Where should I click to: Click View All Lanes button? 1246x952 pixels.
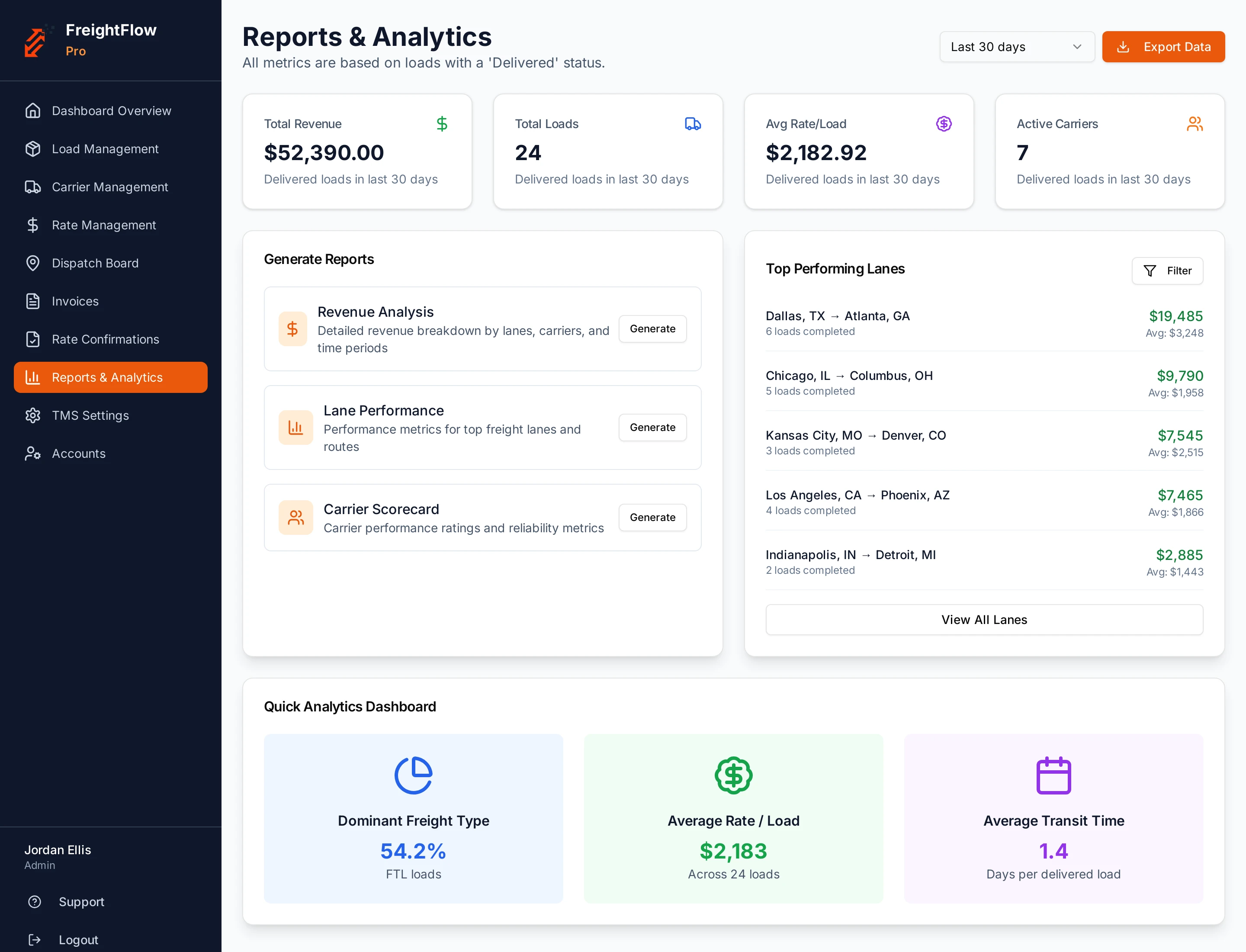pos(984,619)
